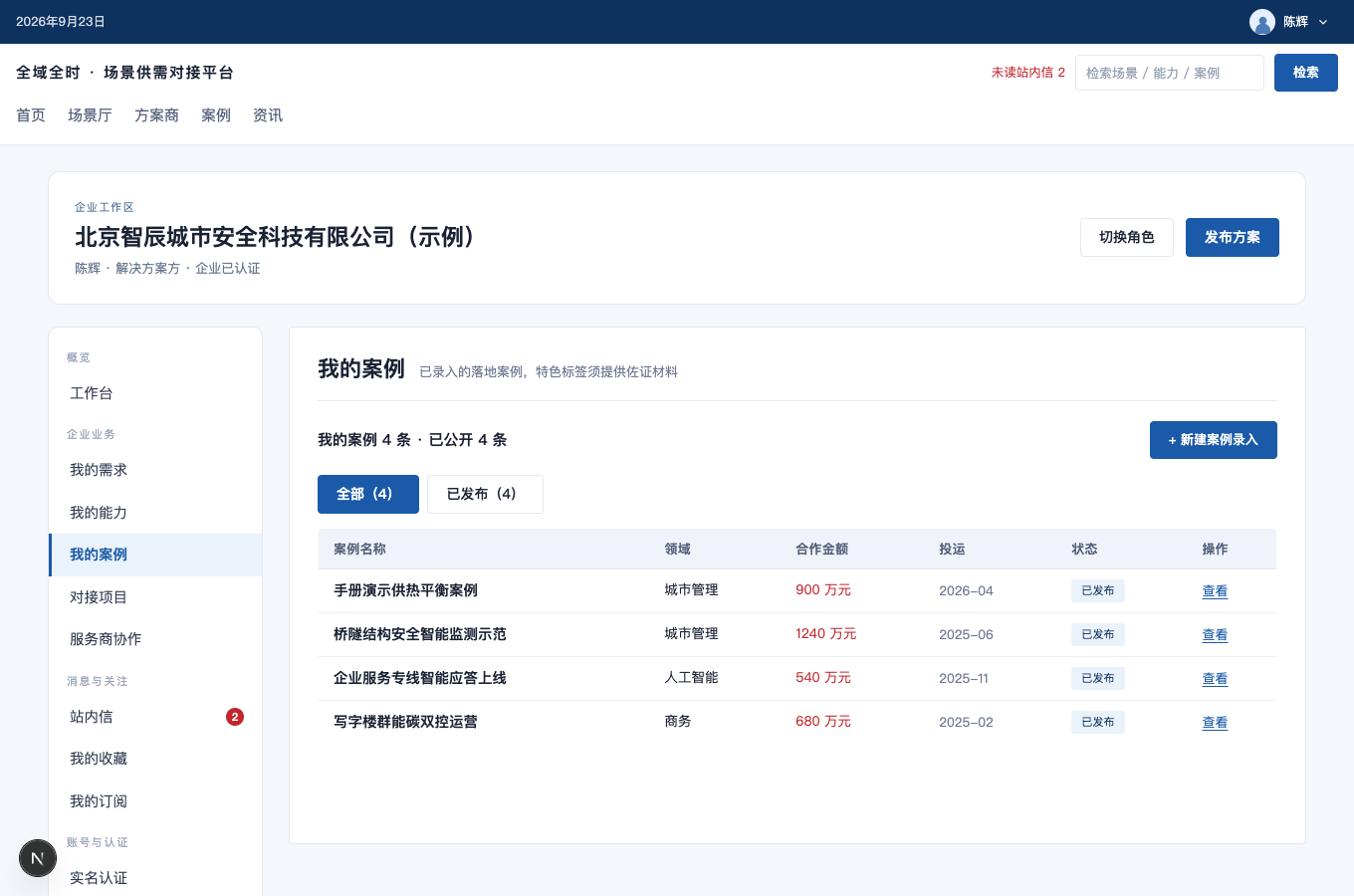Image resolution: width=1354 pixels, height=896 pixels.
Task: Open 对接项目 in the sidebar
Action: (x=155, y=597)
